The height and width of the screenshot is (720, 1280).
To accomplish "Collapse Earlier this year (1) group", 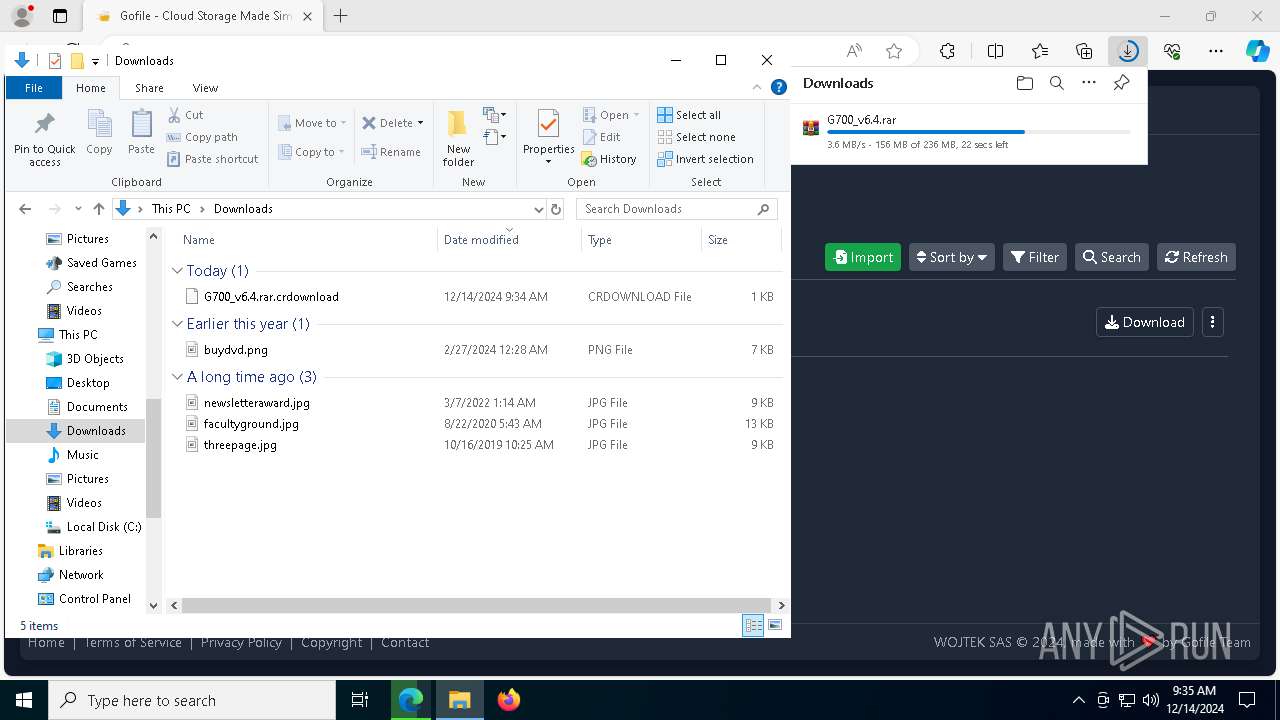I will coord(177,324).
